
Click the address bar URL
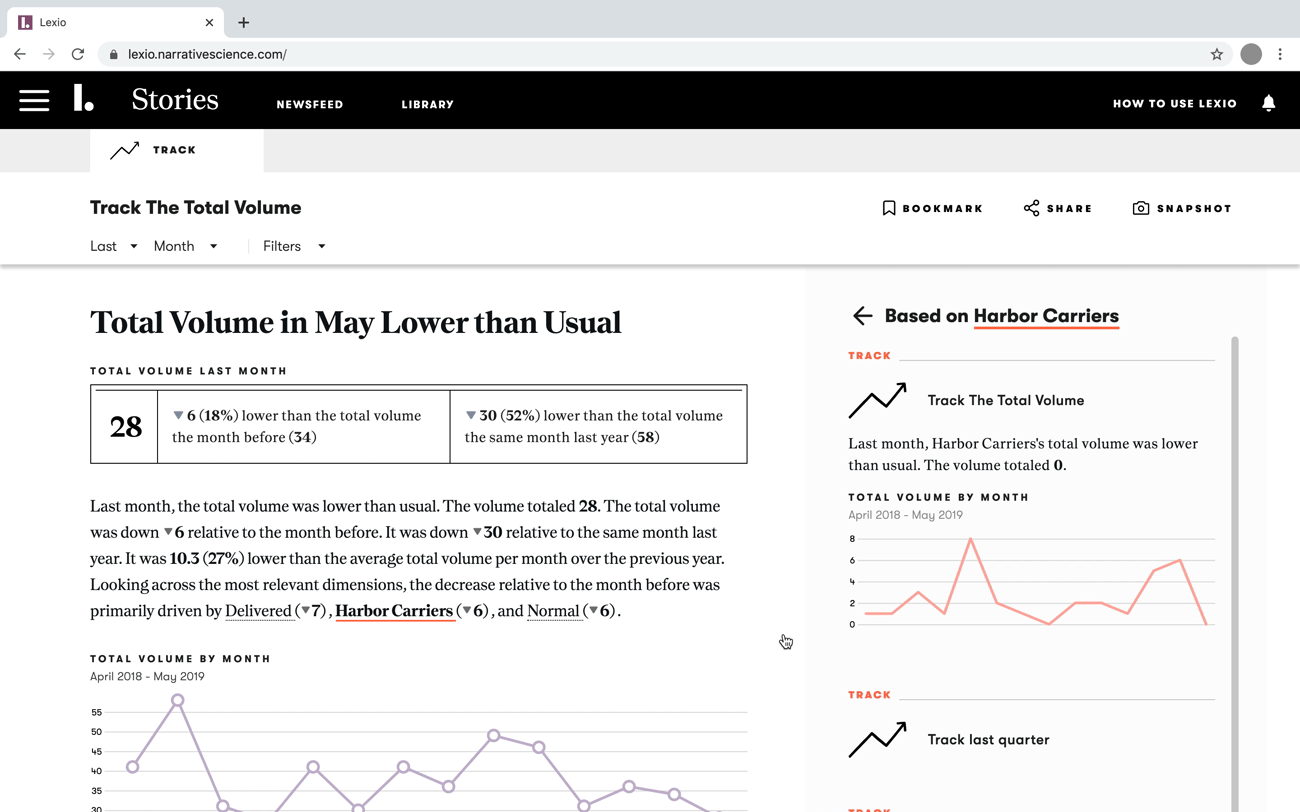click(207, 54)
